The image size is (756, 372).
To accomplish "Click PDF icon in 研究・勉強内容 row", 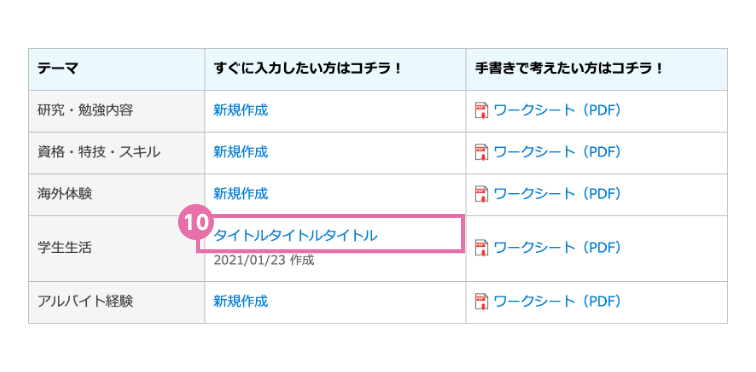I will pos(481,111).
